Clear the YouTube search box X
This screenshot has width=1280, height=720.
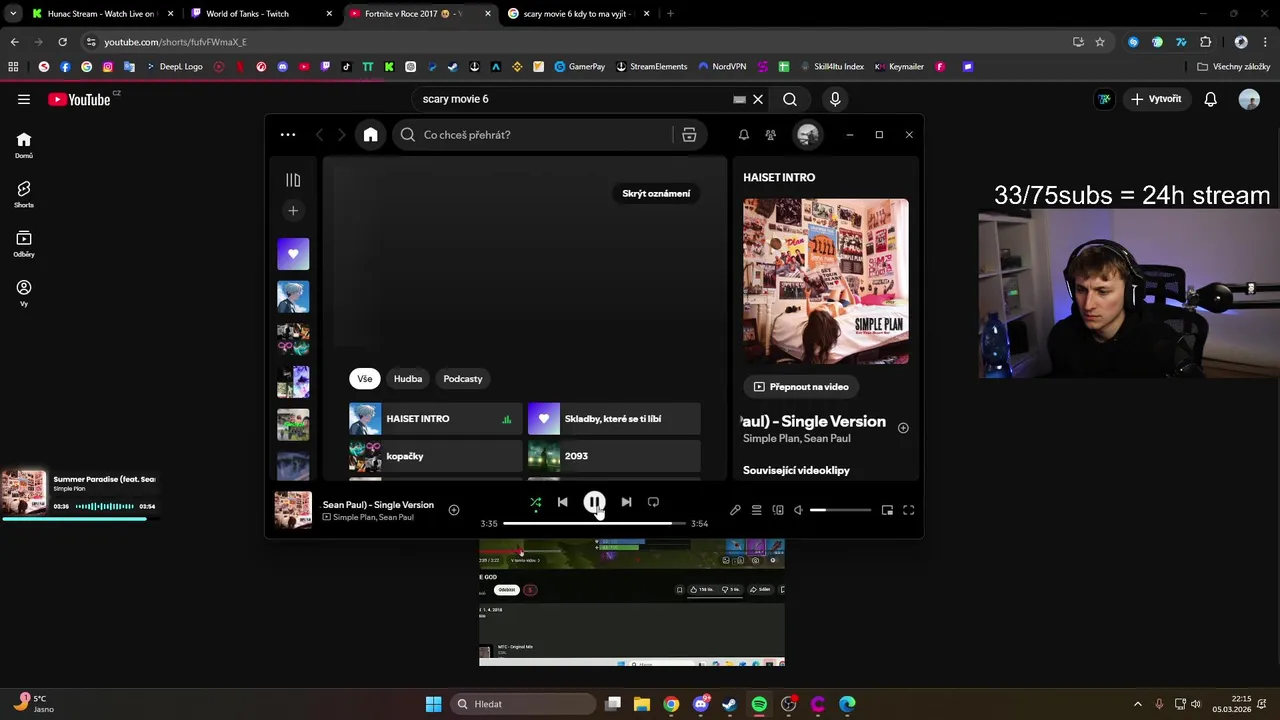coord(758,99)
